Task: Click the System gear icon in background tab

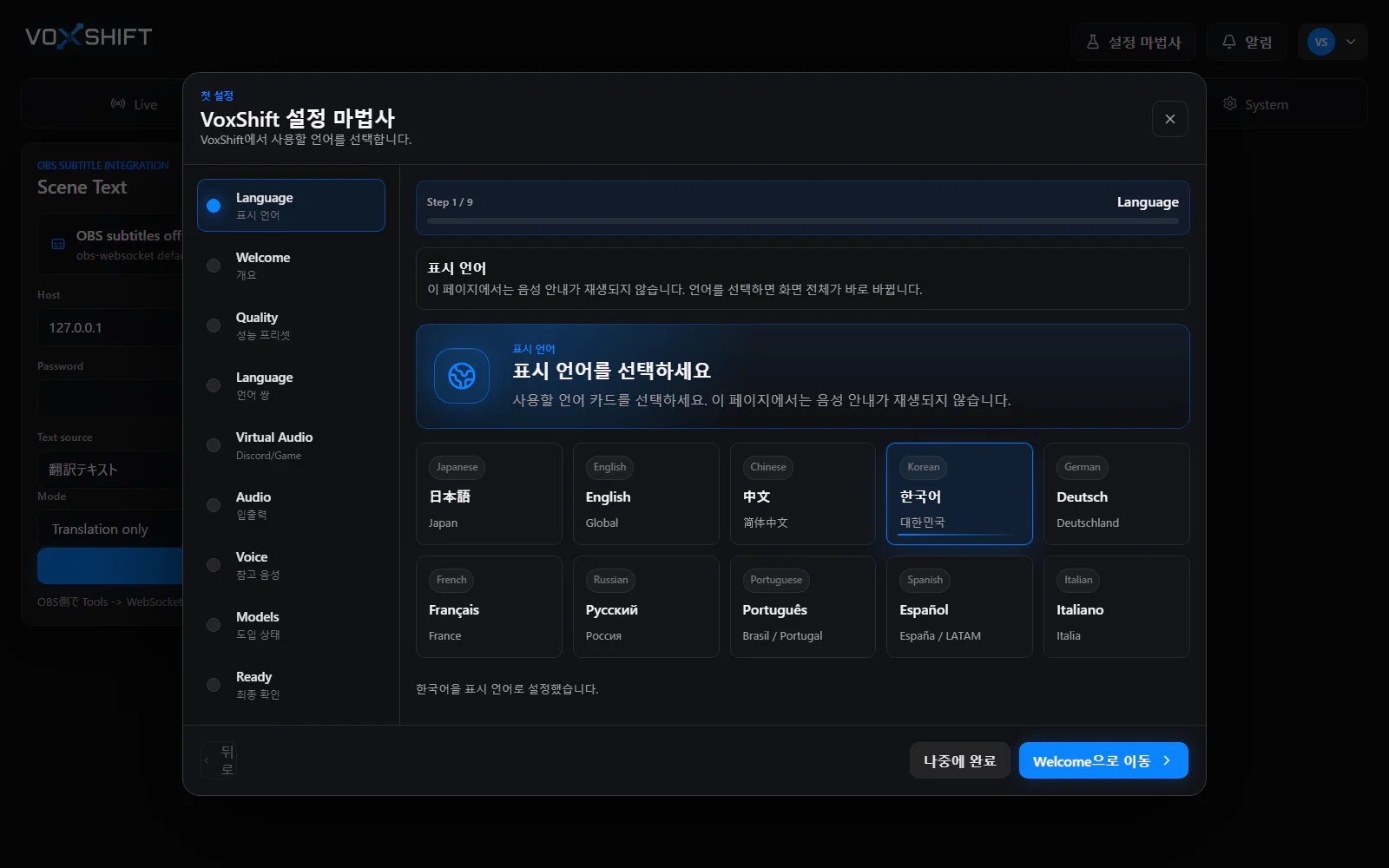Action: [x=1230, y=104]
